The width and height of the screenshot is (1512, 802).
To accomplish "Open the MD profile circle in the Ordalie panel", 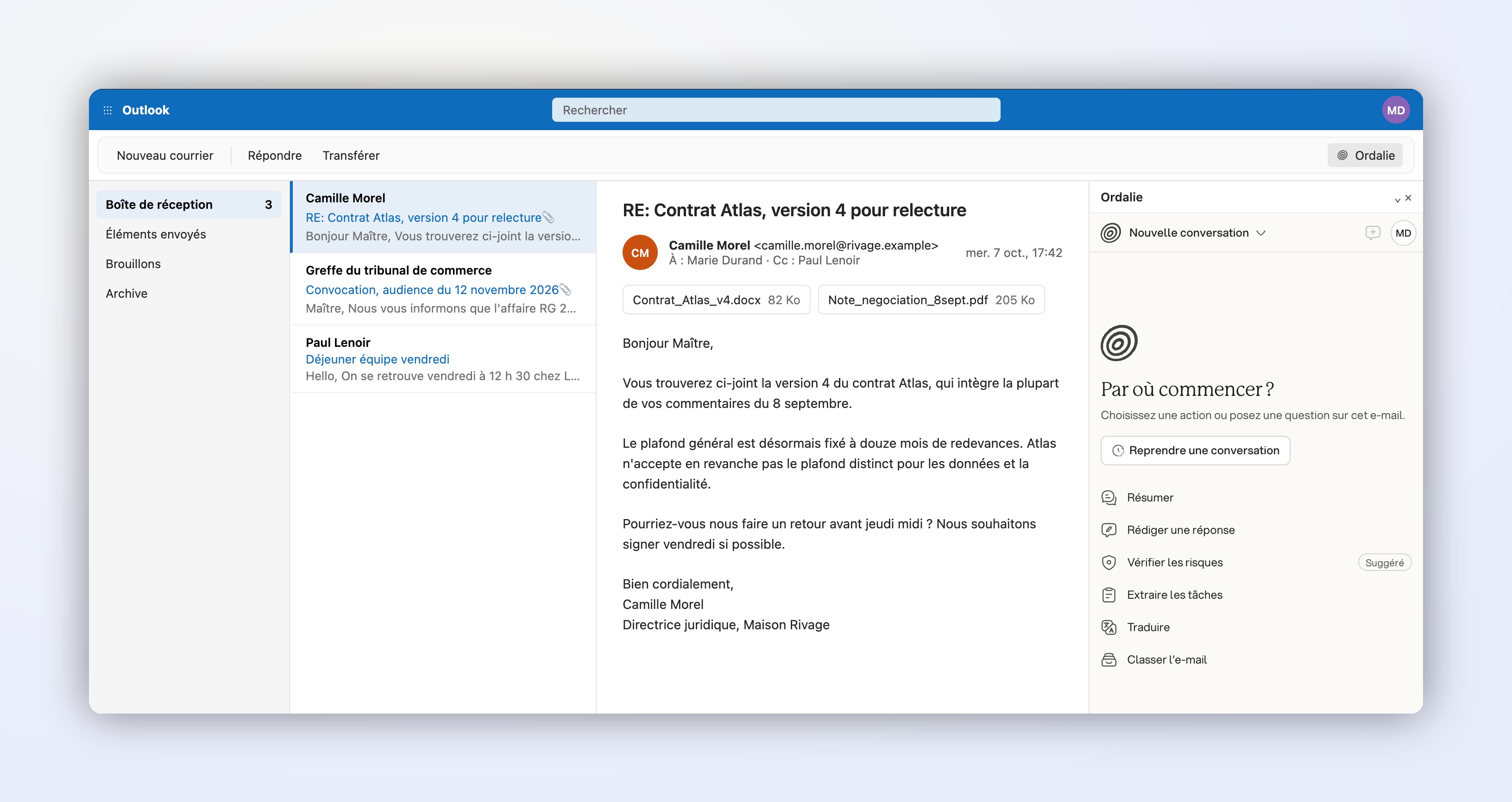I will point(1403,233).
